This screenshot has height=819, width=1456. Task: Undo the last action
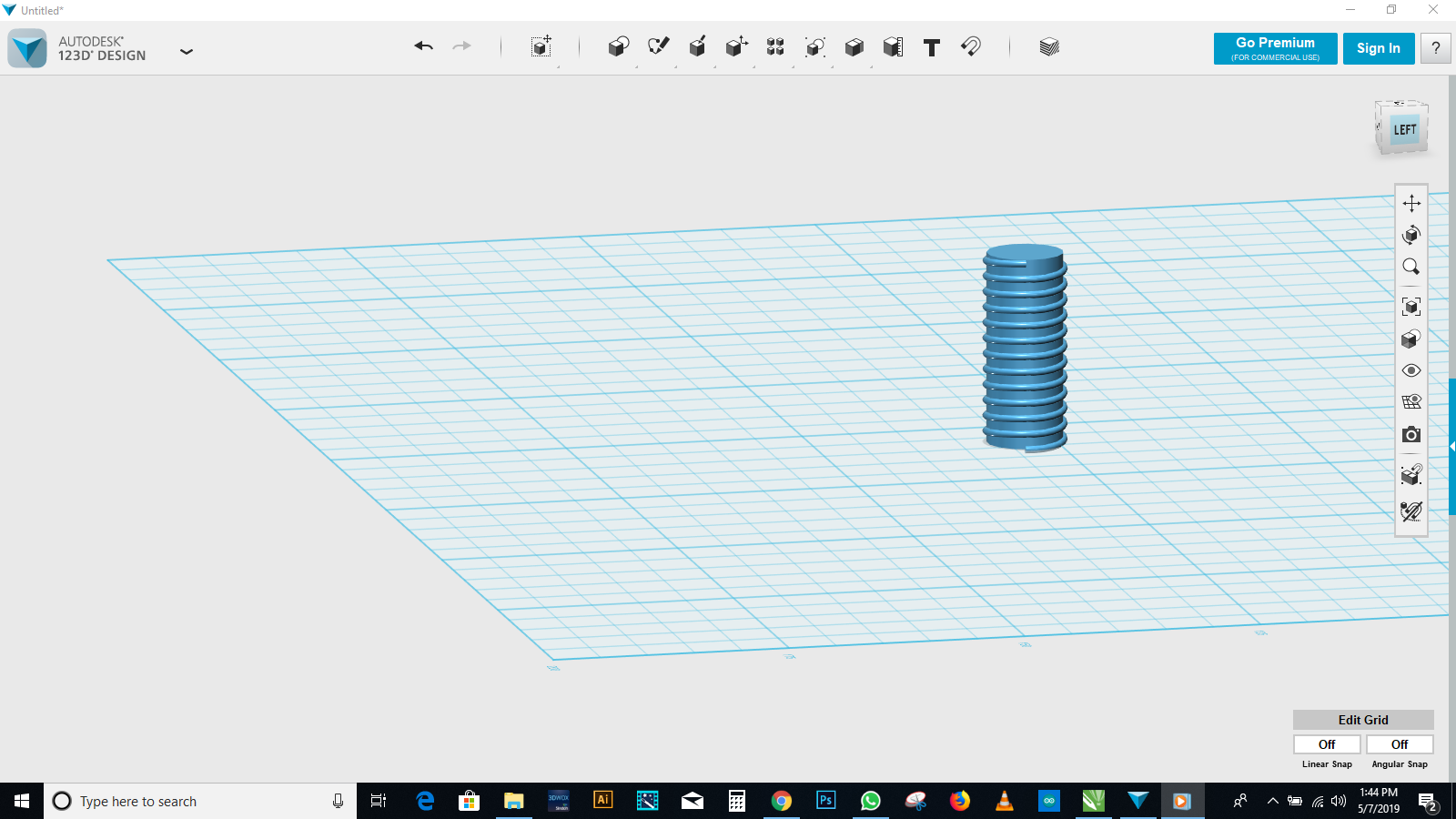point(423,46)
